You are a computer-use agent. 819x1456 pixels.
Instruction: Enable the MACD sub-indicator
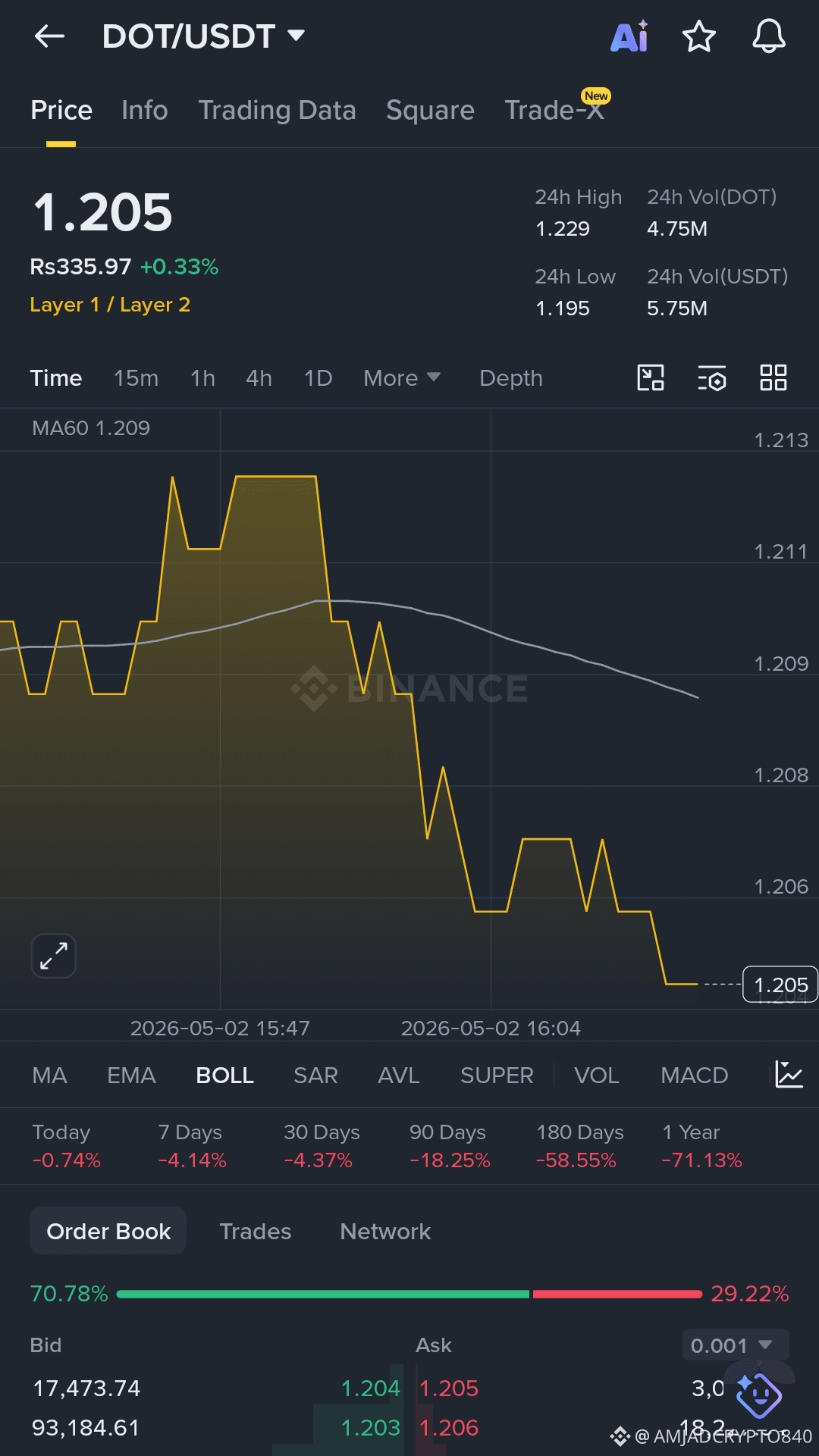pos(694,1075)
